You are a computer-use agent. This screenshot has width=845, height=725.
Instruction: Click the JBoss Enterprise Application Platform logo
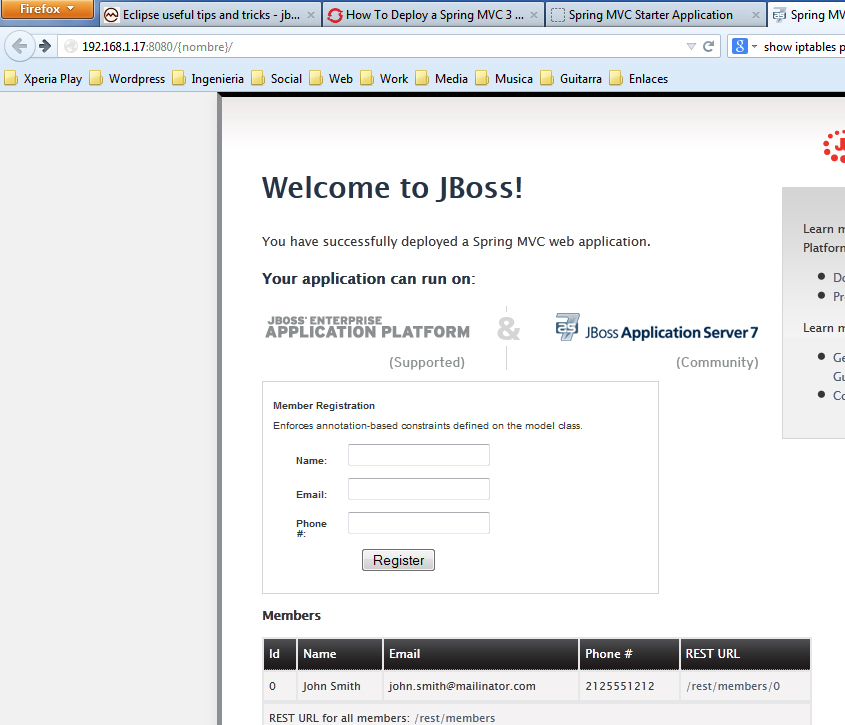point(368,327)
